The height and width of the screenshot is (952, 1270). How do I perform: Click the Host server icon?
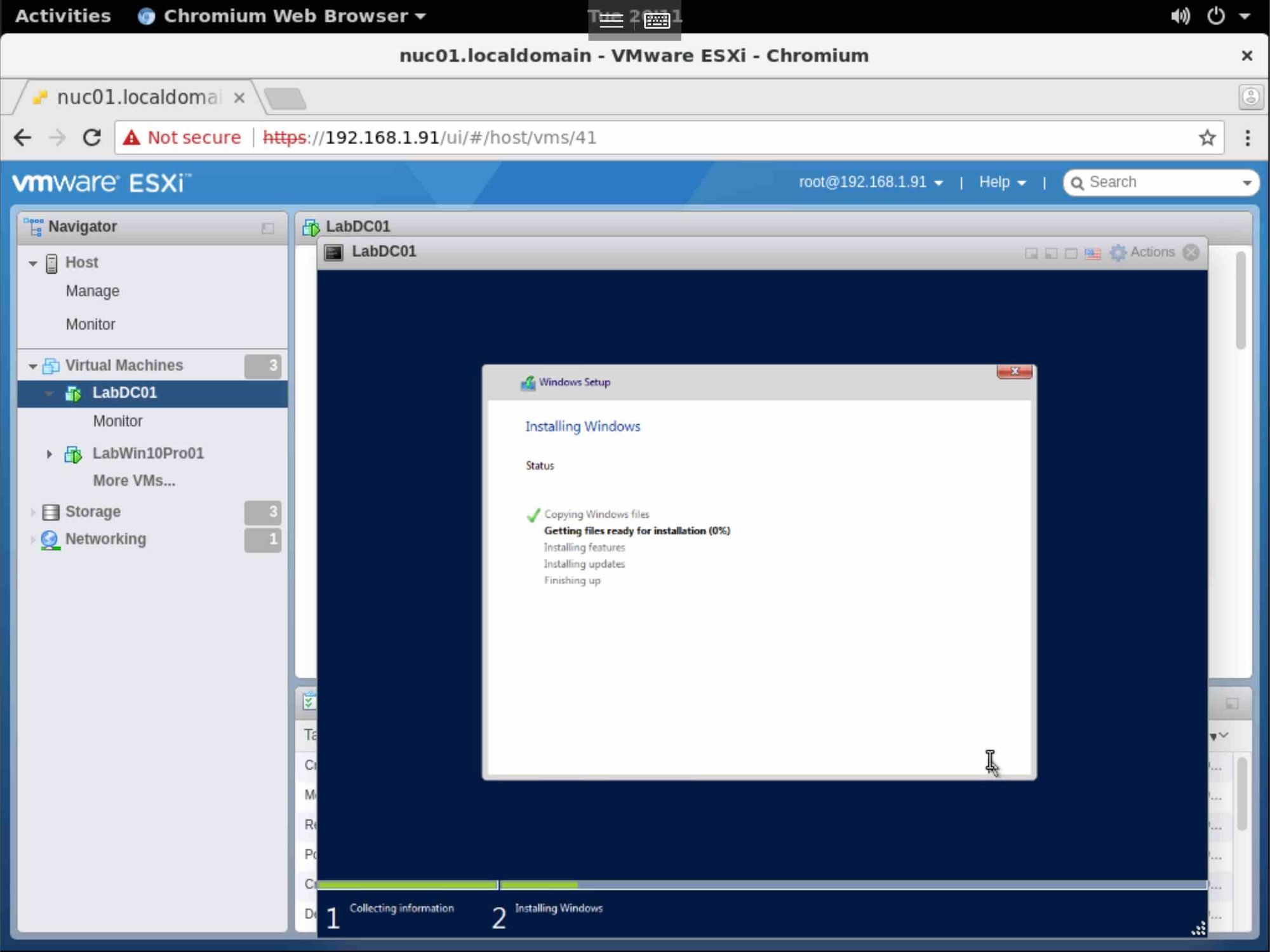tap(51, 264)
